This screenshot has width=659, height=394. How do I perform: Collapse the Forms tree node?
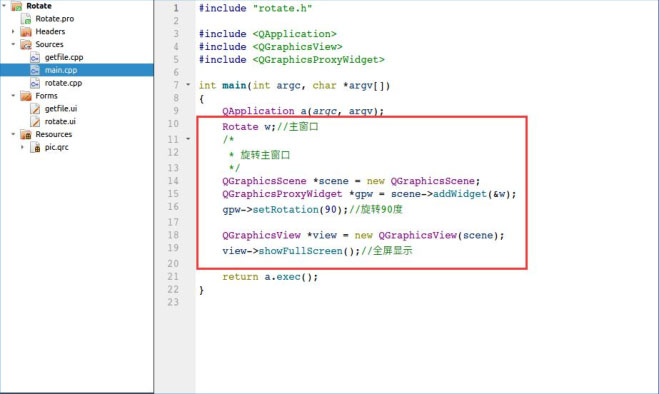click(13, 96)
